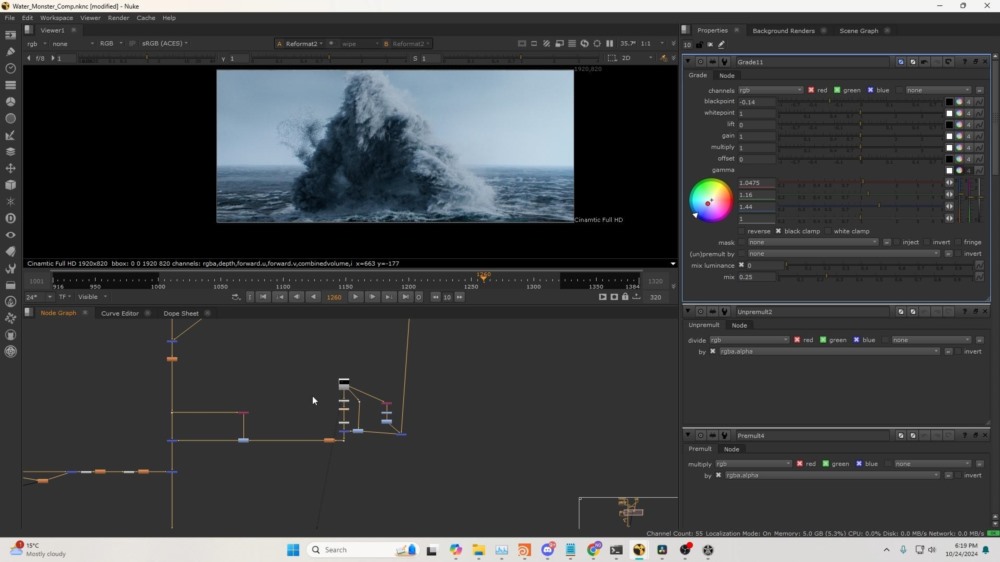
Task: Enable the fringe checkbox
Action: pyautogui.click(x=958, y=242)
